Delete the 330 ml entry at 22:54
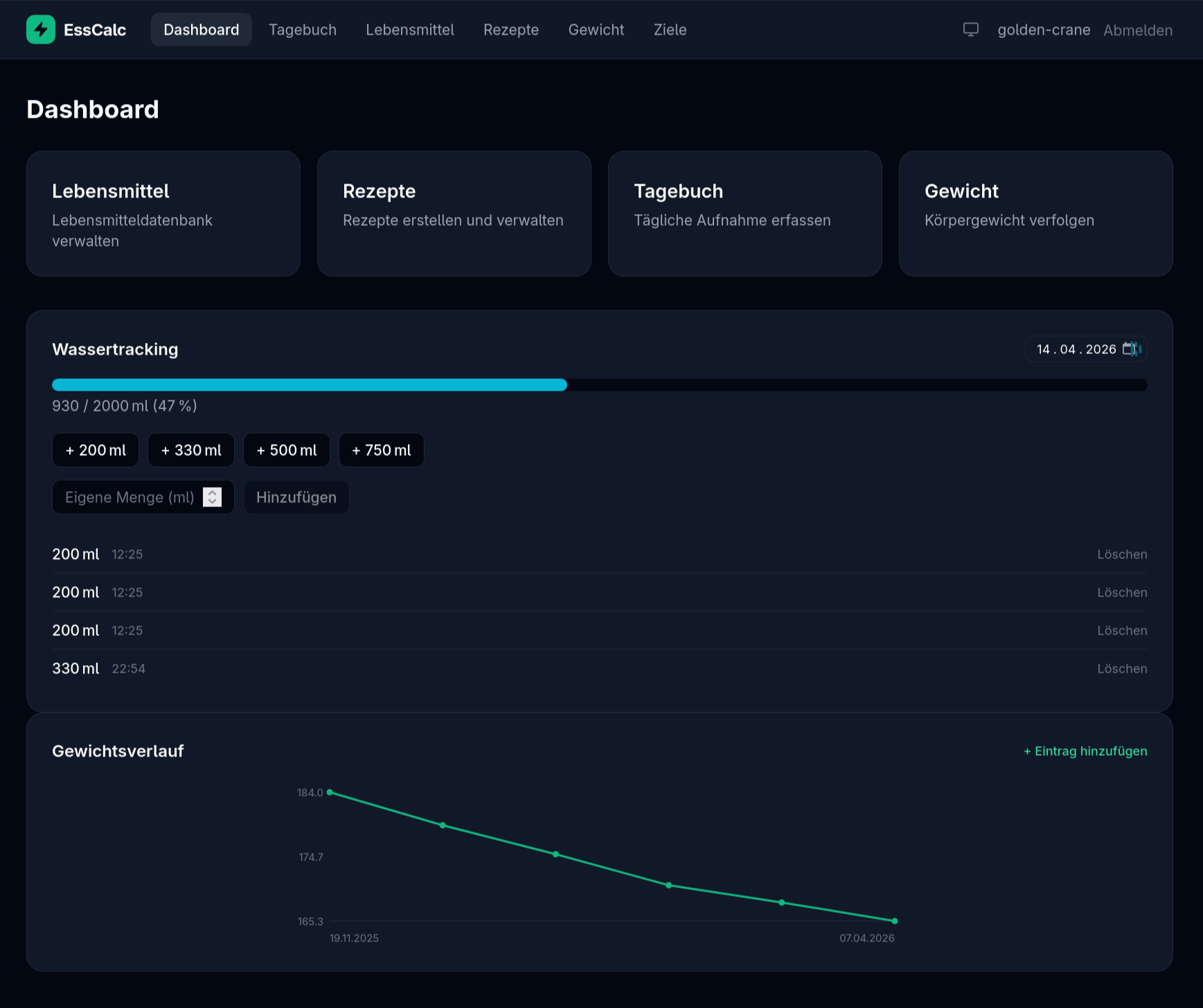 click(1122, 669)
